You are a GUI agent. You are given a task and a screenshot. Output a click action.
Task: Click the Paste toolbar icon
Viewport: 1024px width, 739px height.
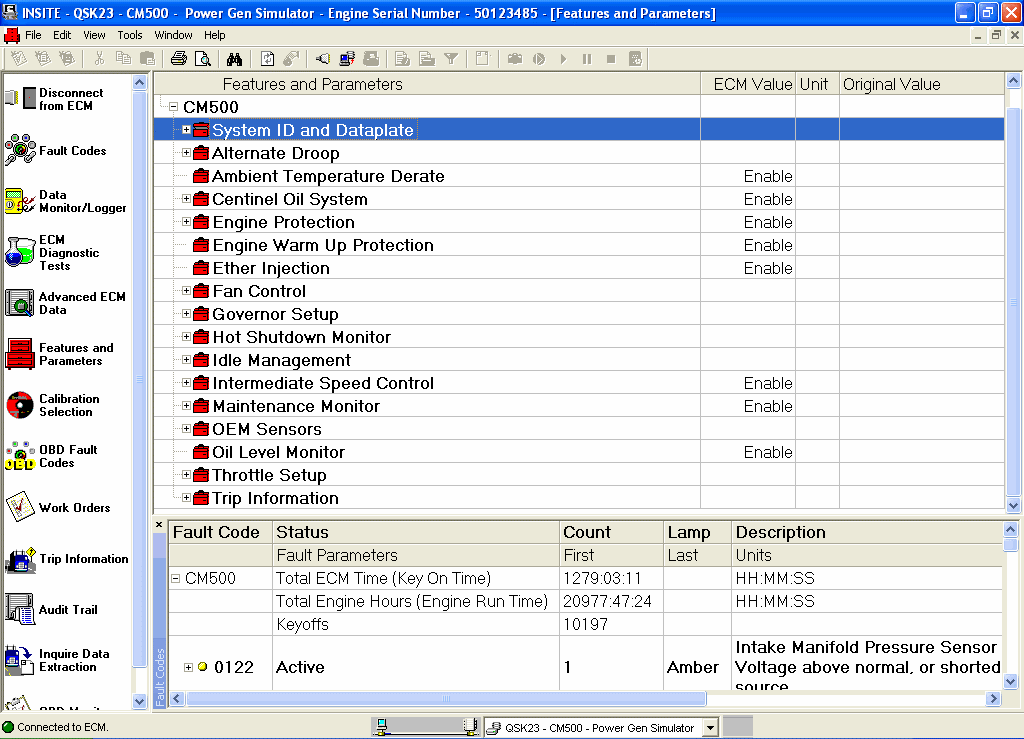148,59
